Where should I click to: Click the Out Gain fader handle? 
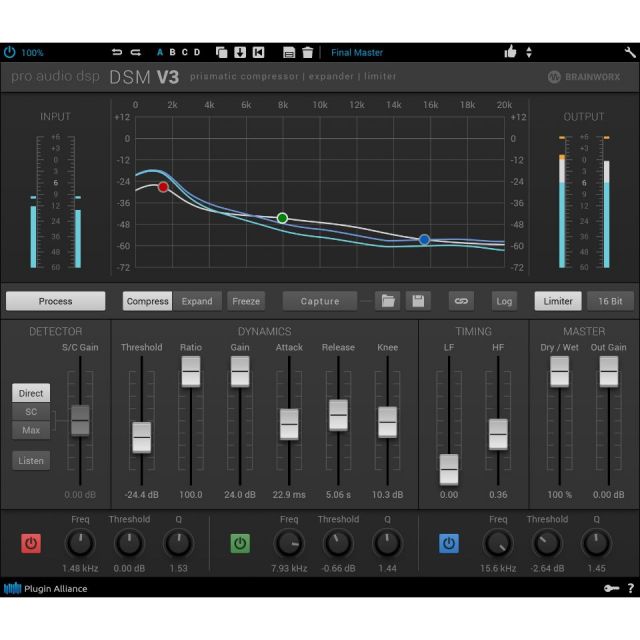click(x=609, y=371)
